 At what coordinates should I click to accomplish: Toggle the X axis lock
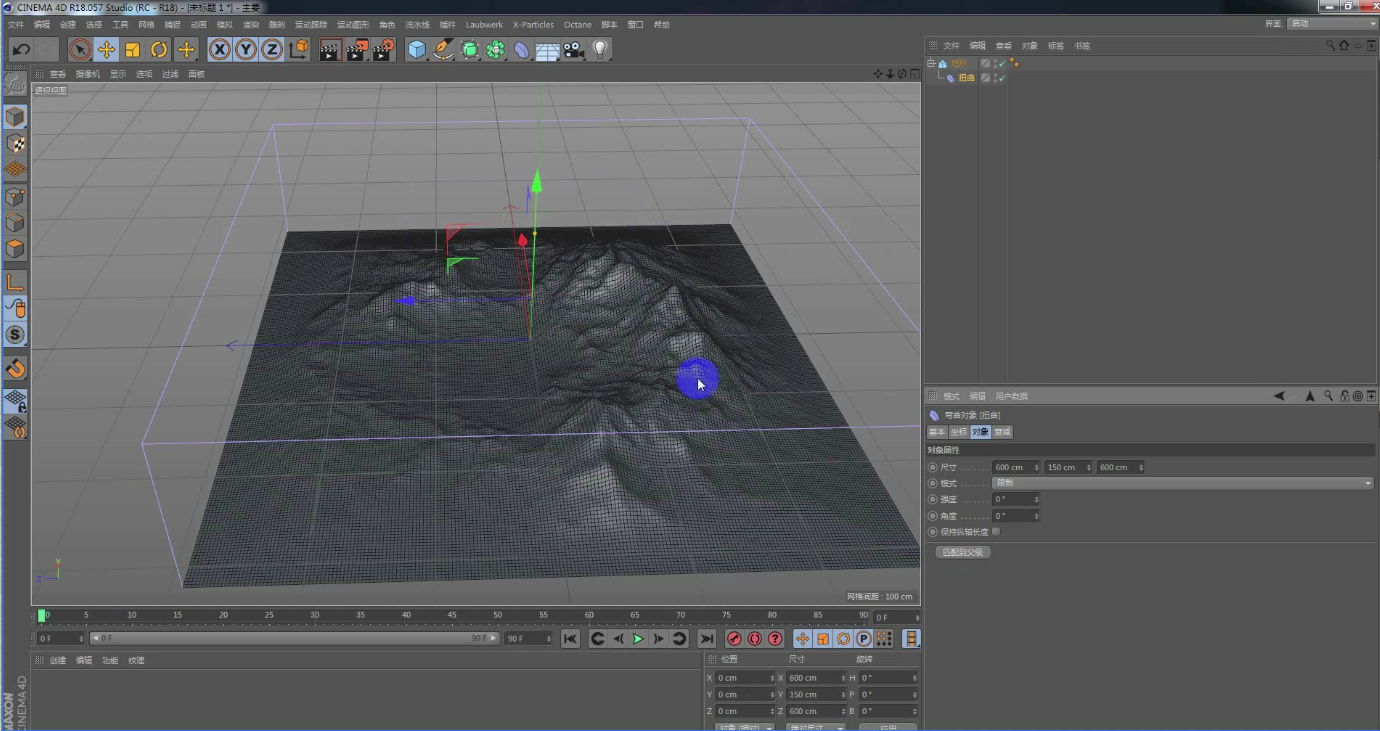tap(220, 50)
